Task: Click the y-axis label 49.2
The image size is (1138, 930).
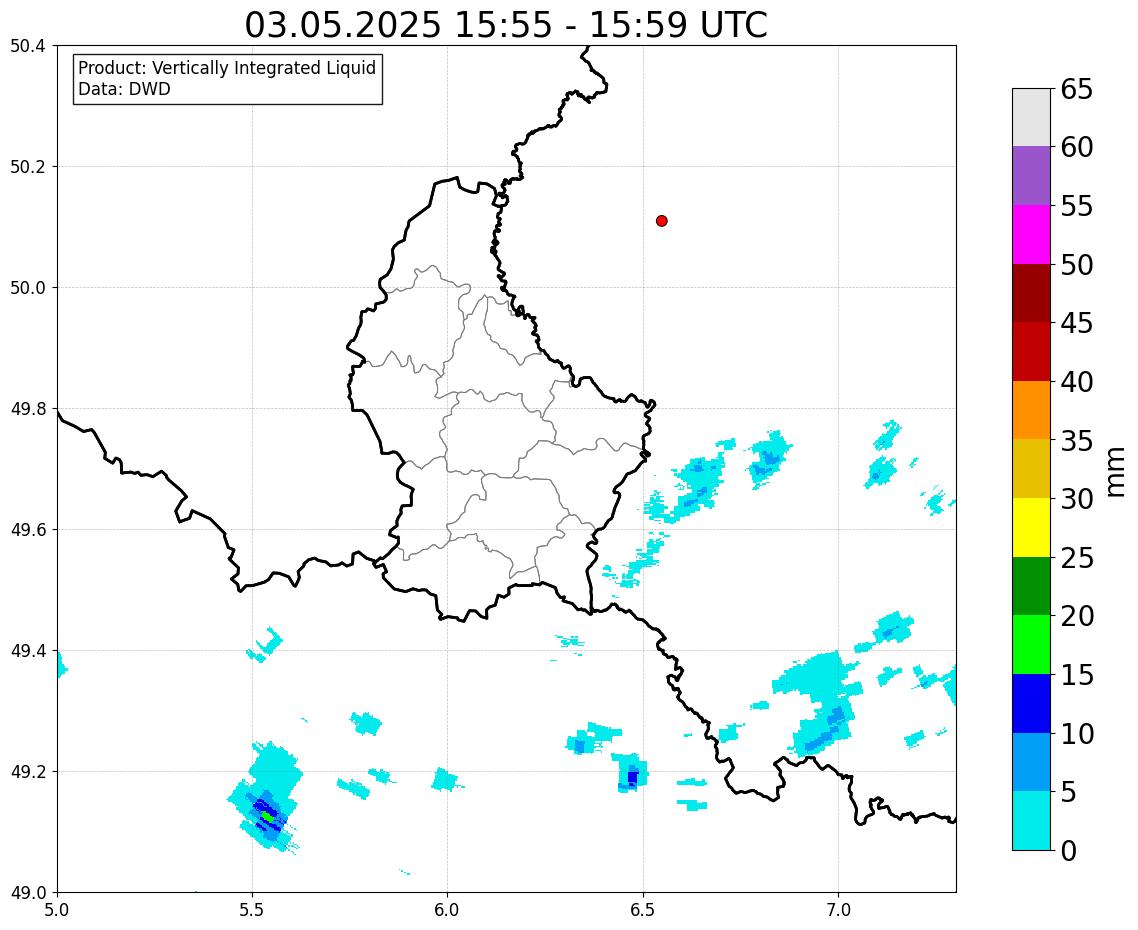Action: click(x=28, y=772)
